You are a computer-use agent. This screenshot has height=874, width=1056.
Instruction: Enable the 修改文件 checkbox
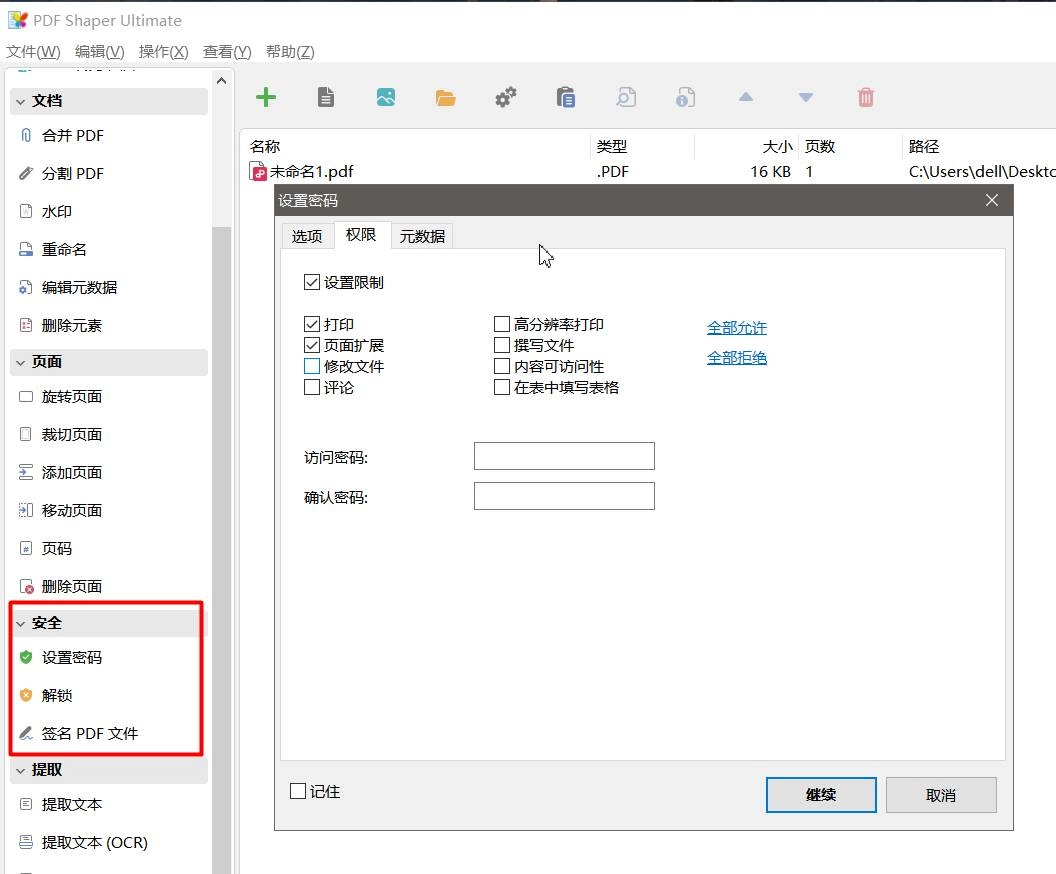(311, 366)
